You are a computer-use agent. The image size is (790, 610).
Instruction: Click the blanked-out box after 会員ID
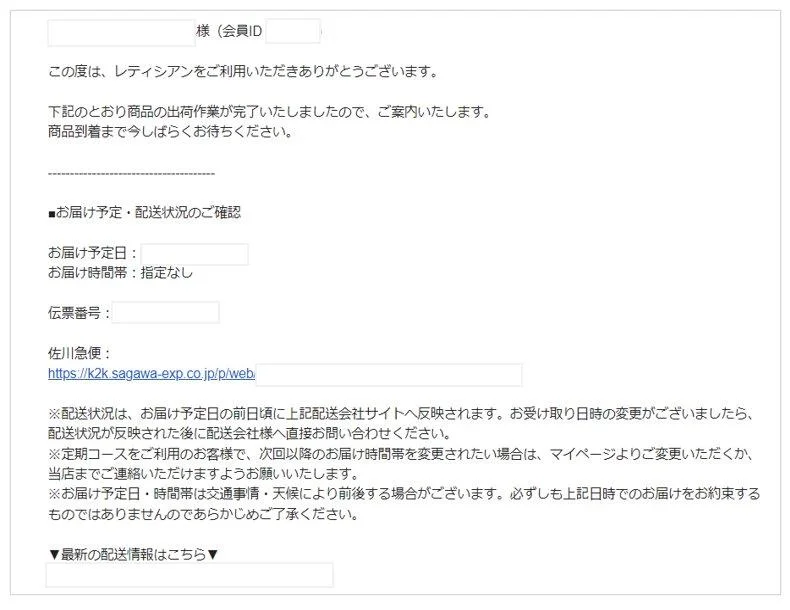tap(293, 31)
